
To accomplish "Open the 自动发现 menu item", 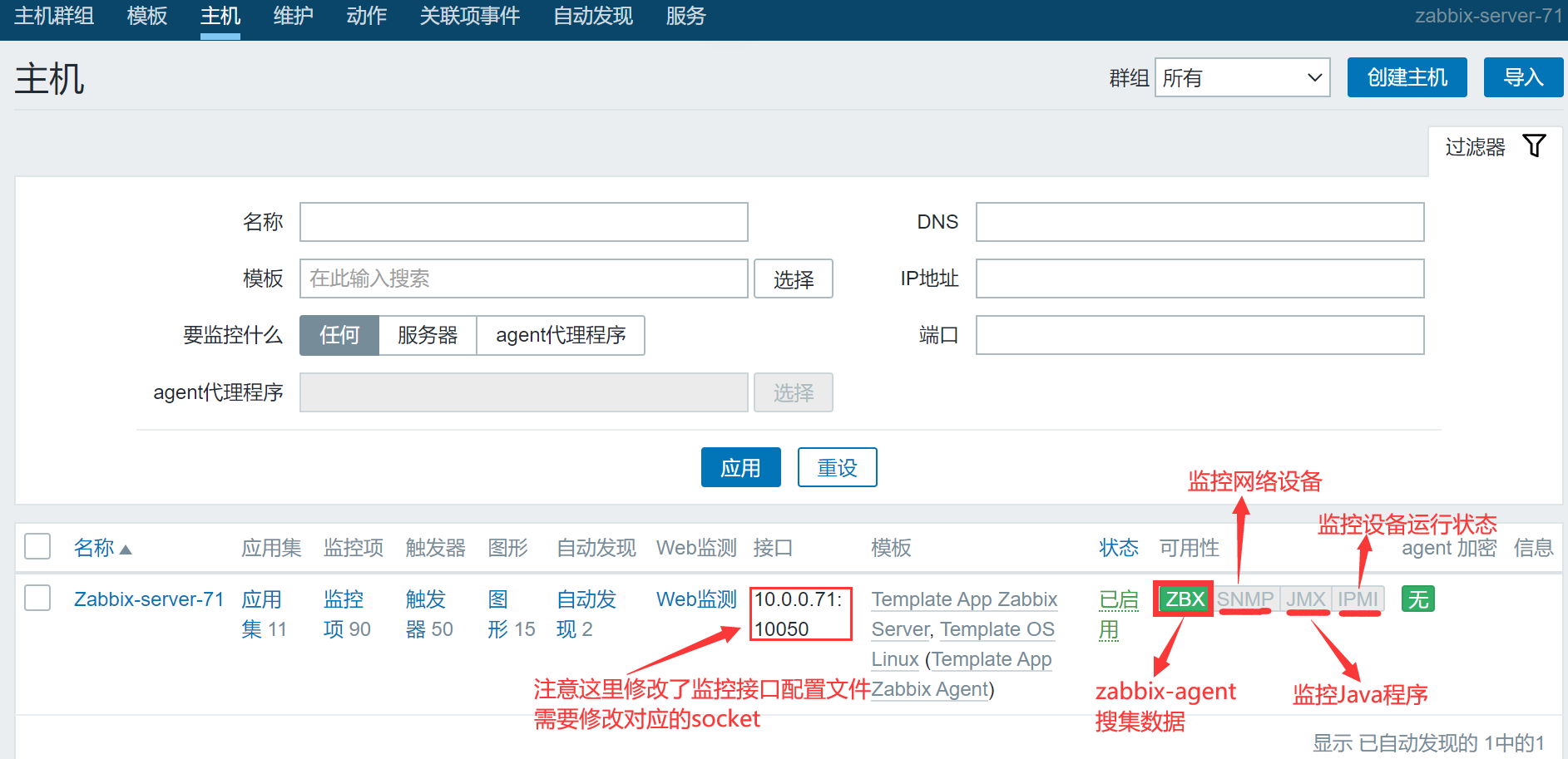I will click(593, 16).
